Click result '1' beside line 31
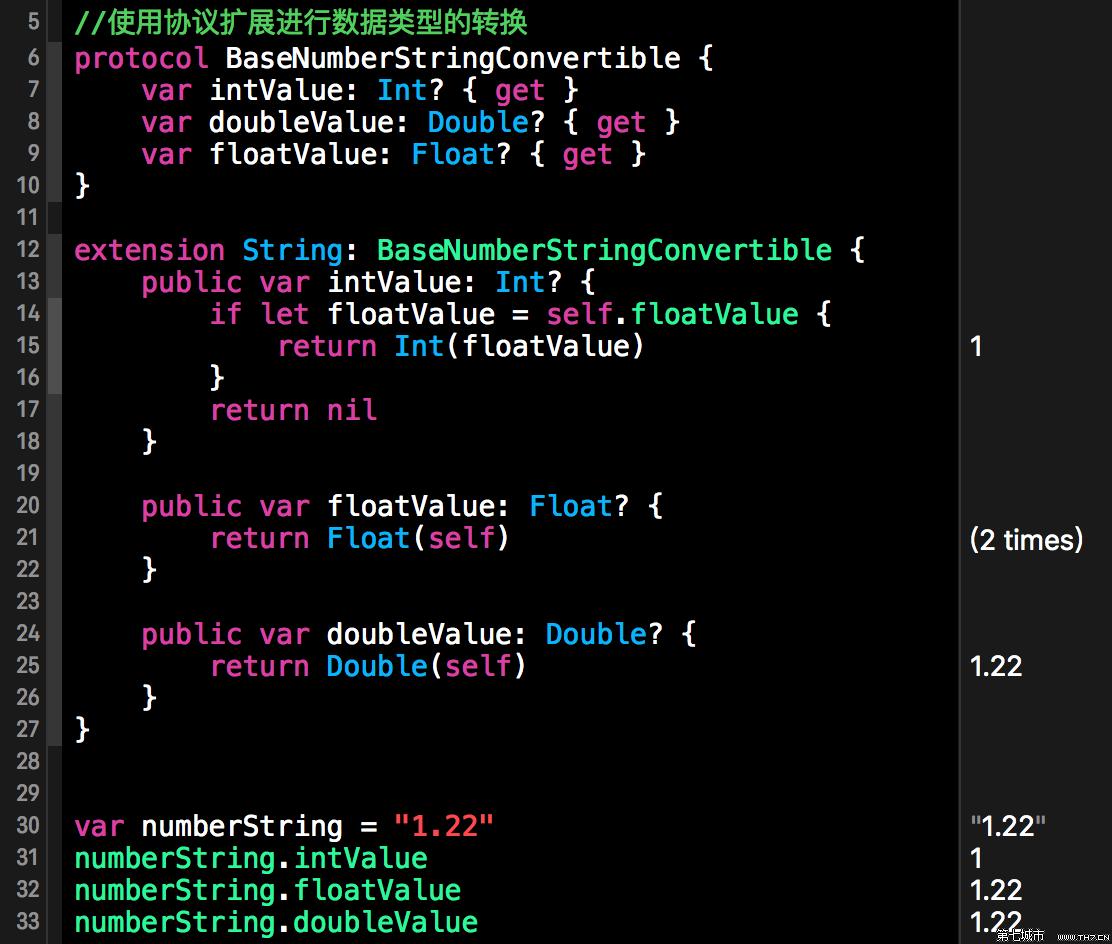This screenshot has width=1112, height=944. [x=977, y=858]
